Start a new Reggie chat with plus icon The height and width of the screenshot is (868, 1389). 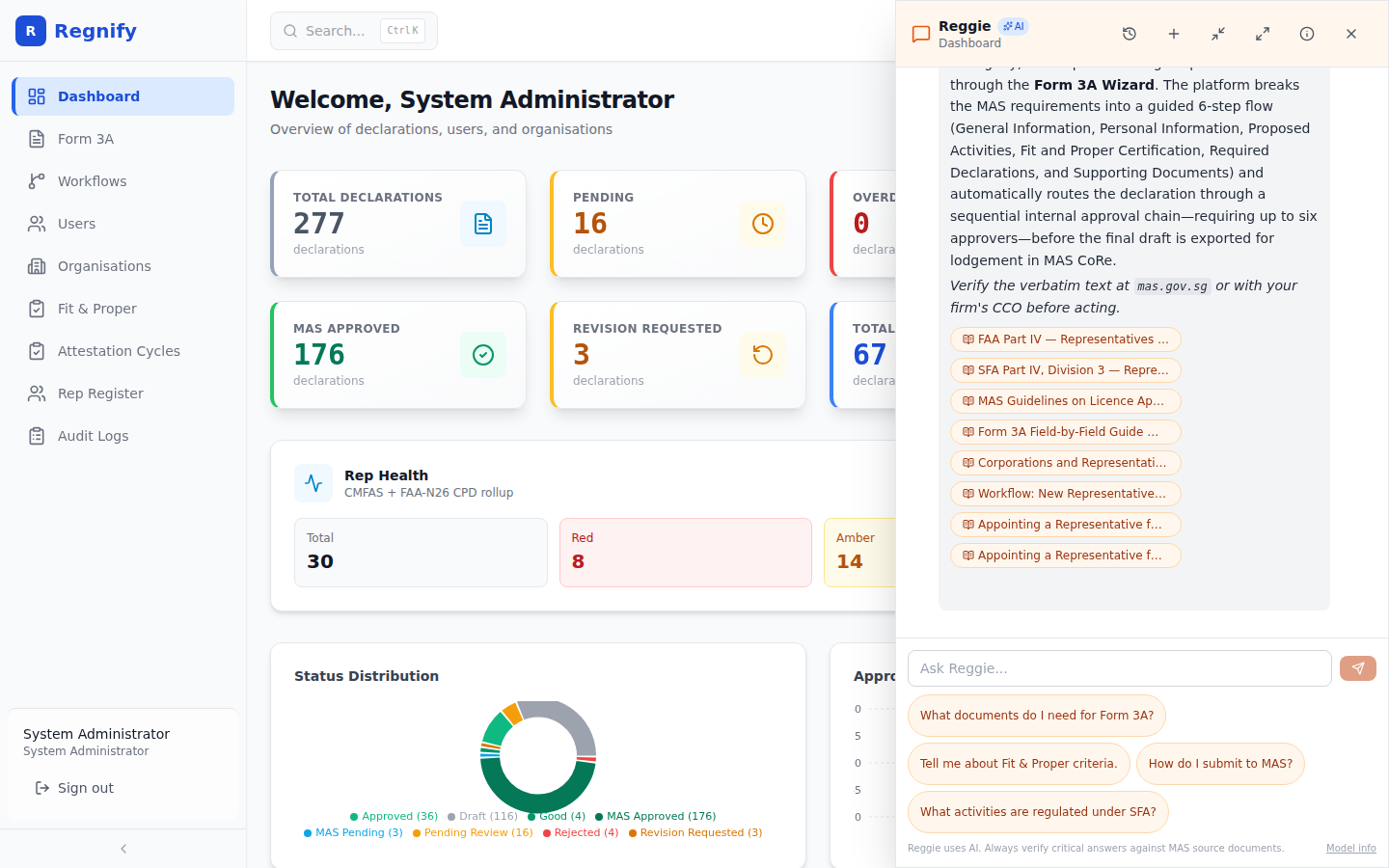[1174, 34]
